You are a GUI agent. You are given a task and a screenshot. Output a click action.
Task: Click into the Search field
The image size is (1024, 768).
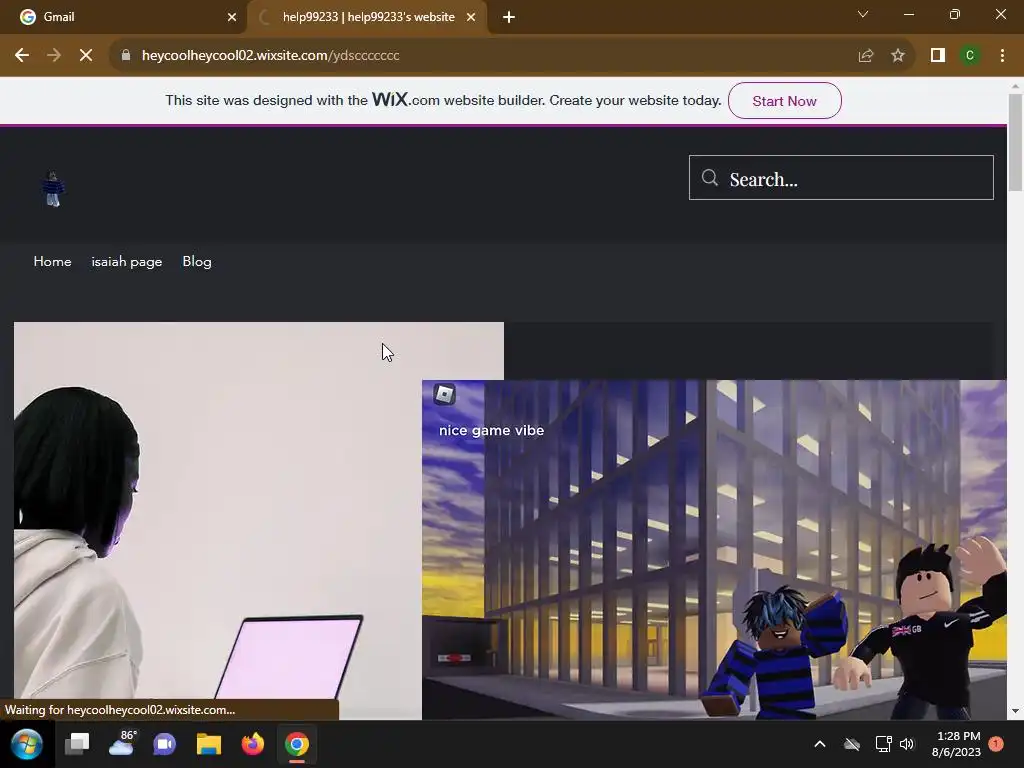(841, 178)
